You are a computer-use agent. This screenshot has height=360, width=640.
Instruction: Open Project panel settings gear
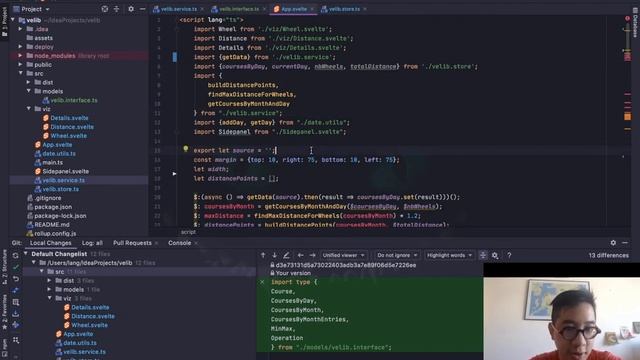coord(131,9)
